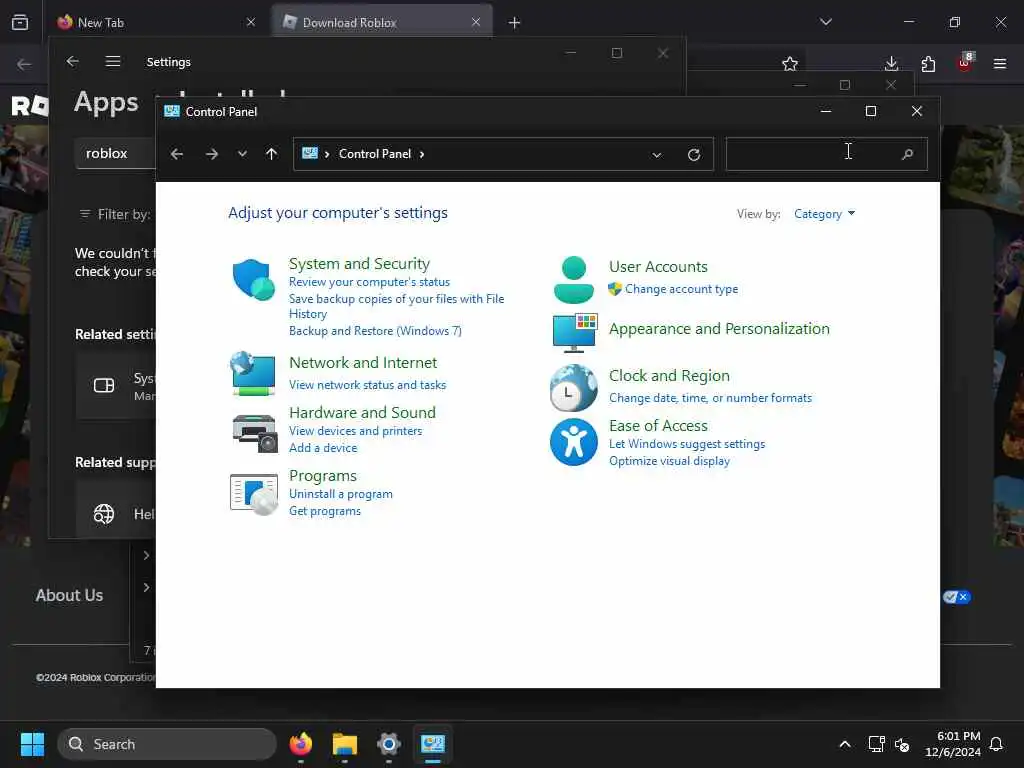Screen dimensions: 1024x768
Task: Go up one level with the up arrow
Action: click(272, 154)
